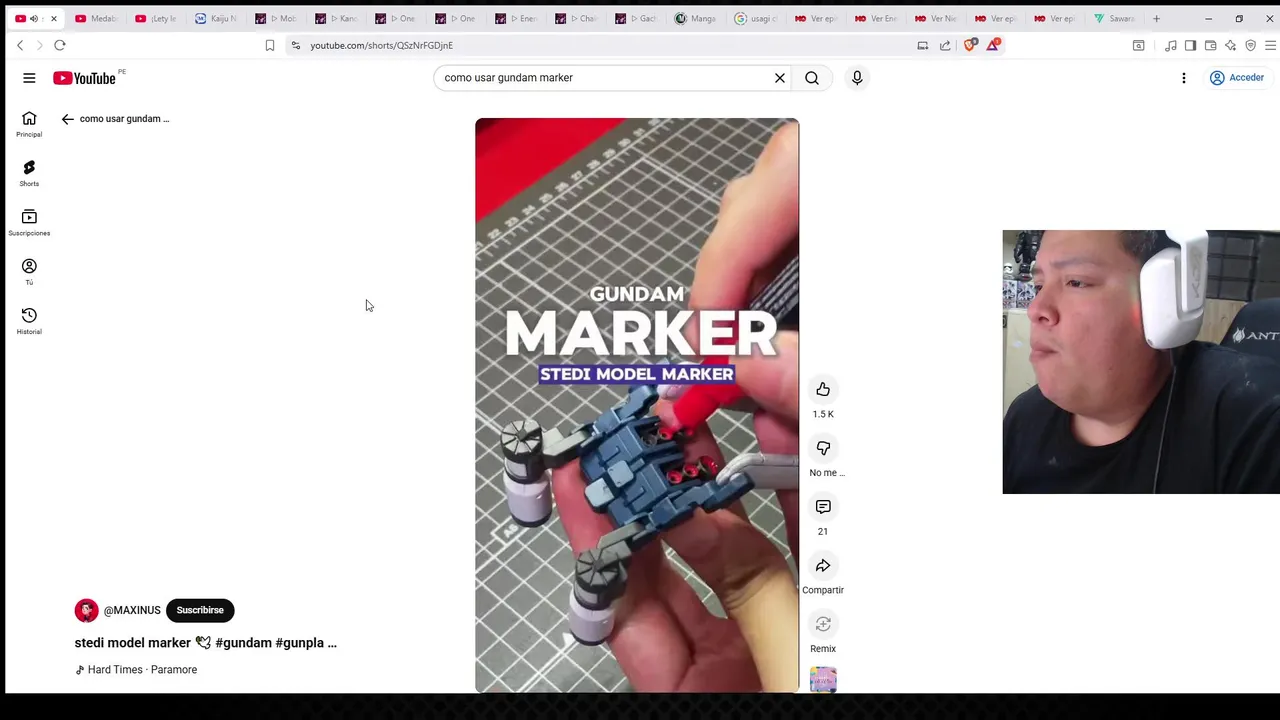The height and width of the screenshot is (720, 1280).
Task: Bookmark this page with bookmark icon
Action: [270, 45]
